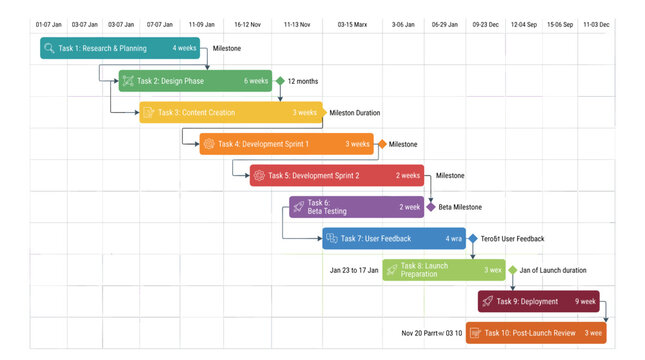Viewport: 645px width, 360px height.
Task: Select the Task 5: Development Sprint 2 bar
Action: pos(336,175)
